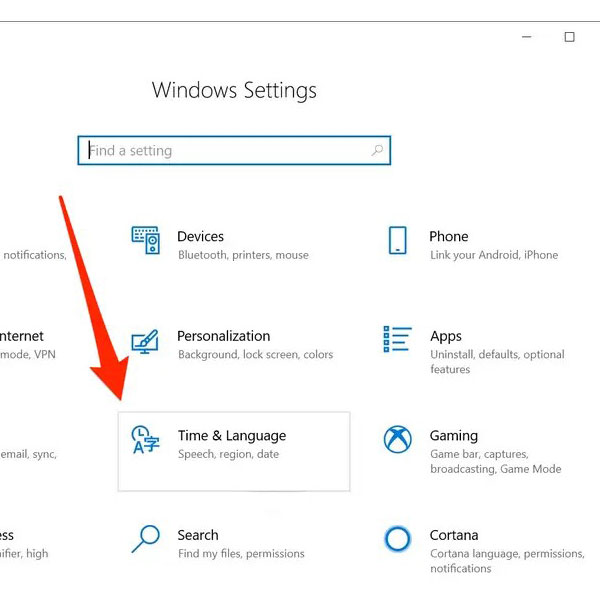Click 'Background, lock screen, colors' text
600x600 pixels.
pyautogui.click(x=256, y=354)
